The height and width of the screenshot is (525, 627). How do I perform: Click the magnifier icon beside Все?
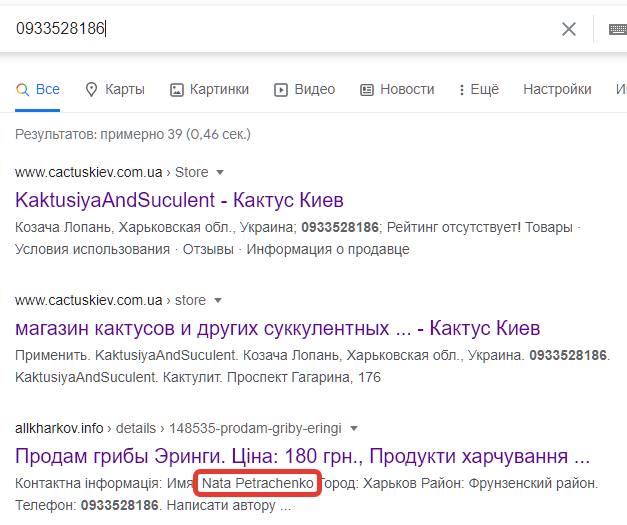[22, 90]
